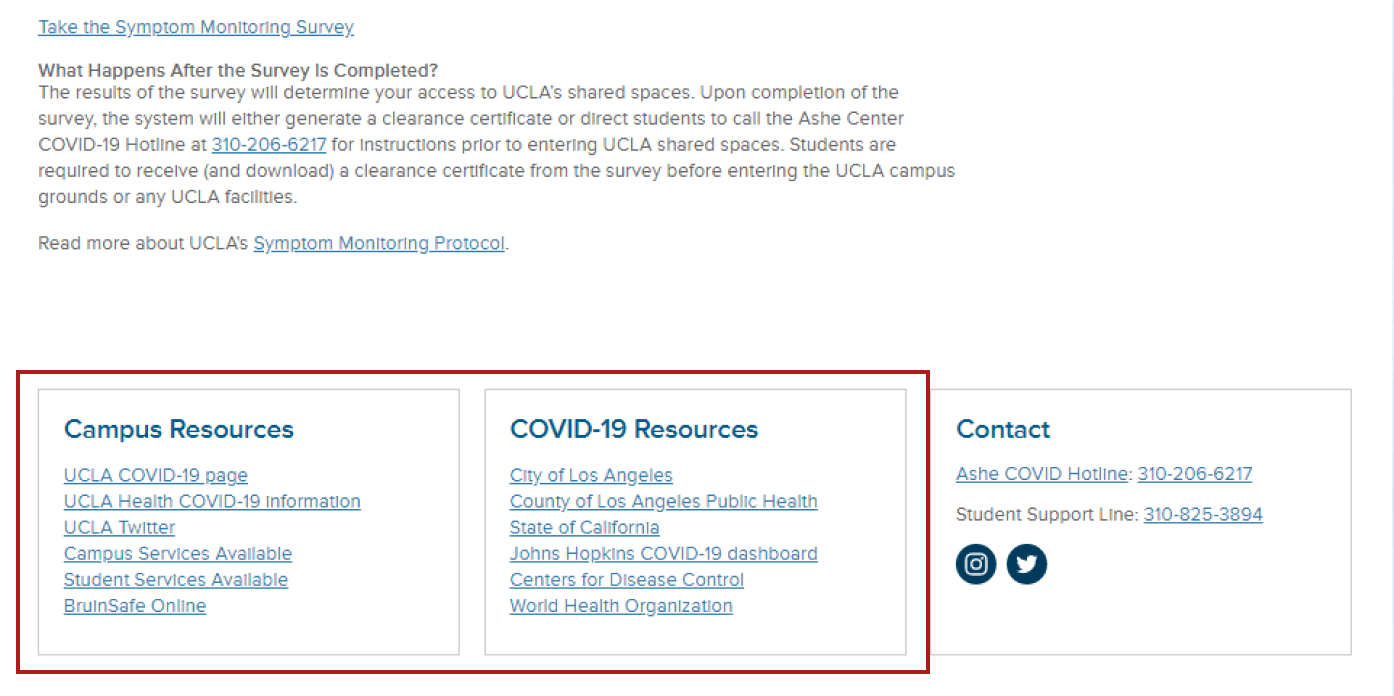The width and height of the screenshot is (1394, 696).
Task: Open Johns Hopkins COVID-19 dashboard
Action: tap(664, 553)
